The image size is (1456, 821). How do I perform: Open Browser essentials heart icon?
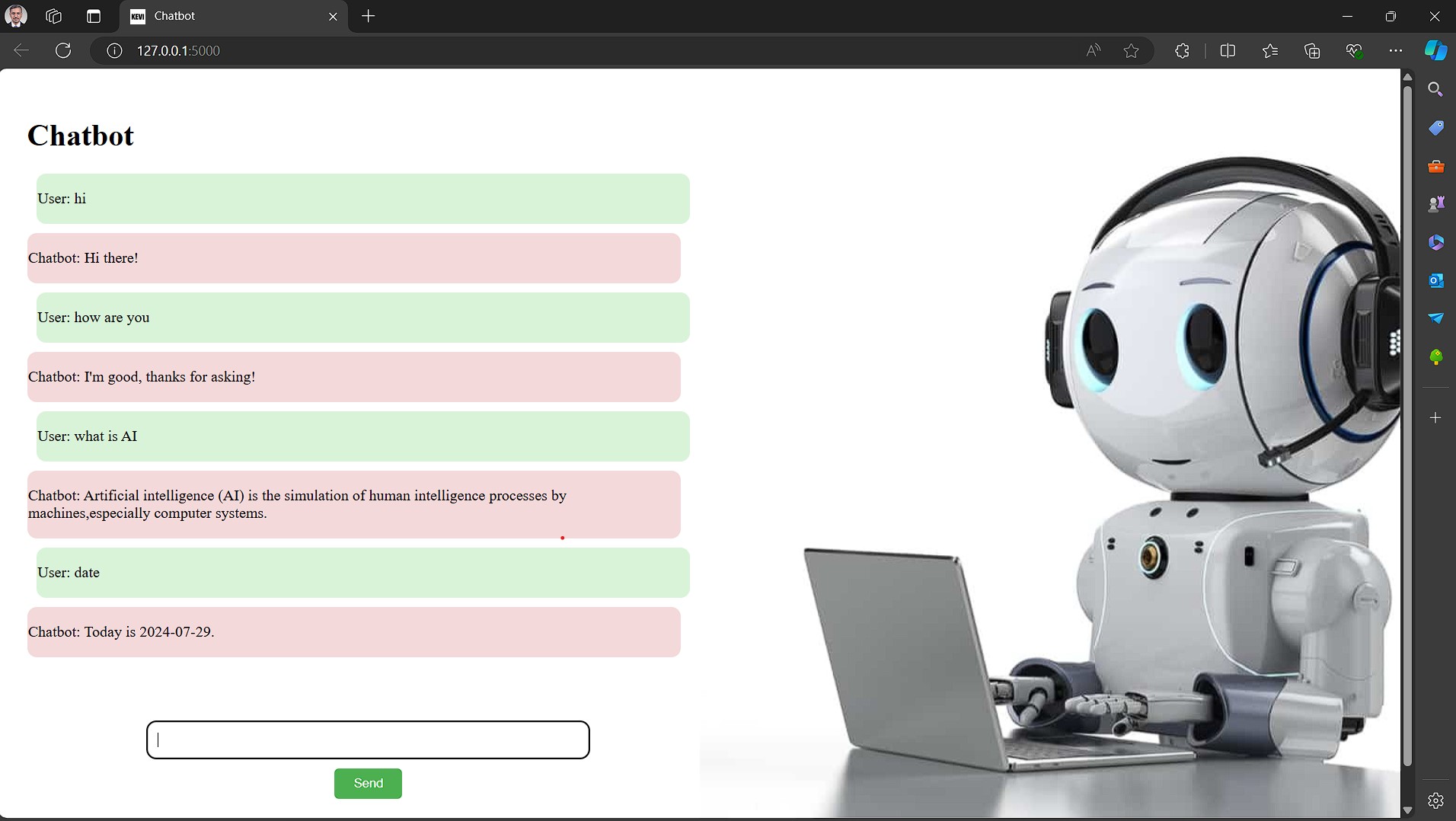1354,50
